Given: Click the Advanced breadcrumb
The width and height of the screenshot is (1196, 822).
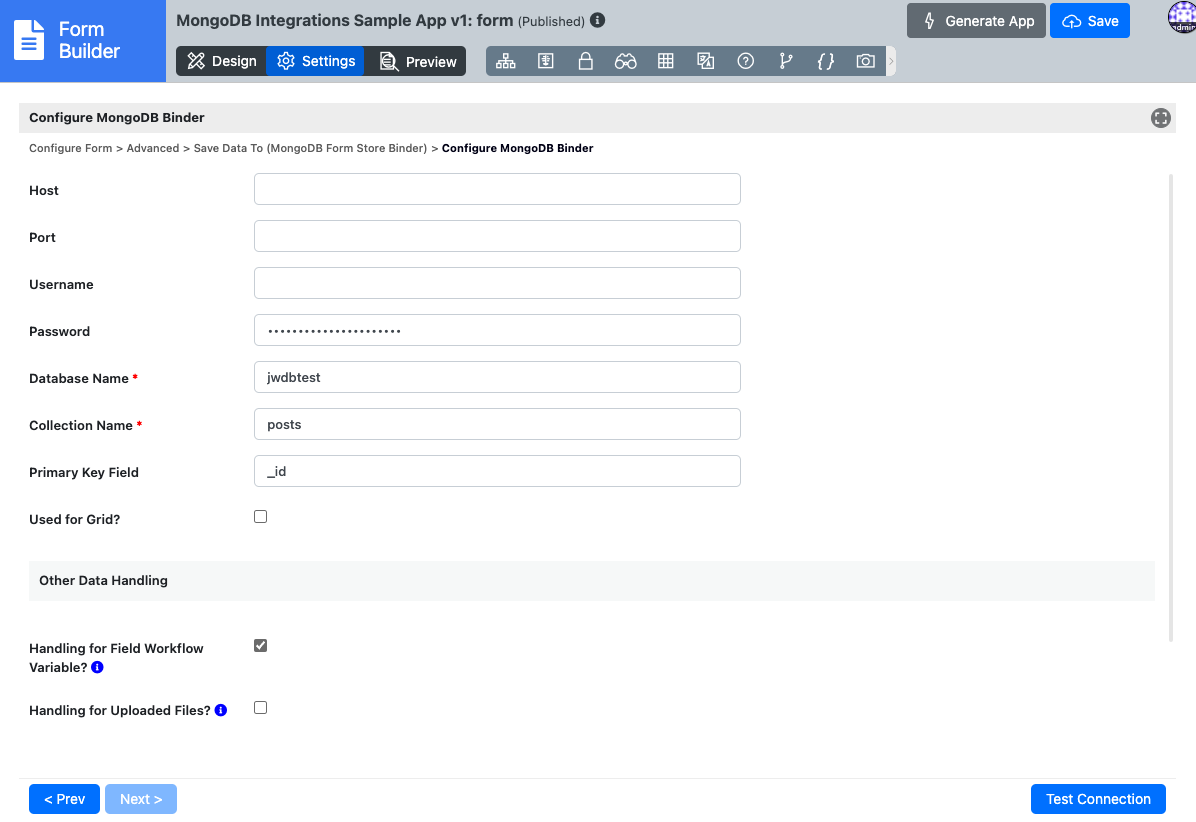Looking at the screenshot, I should pyautogui.click(x=153, y=148).
